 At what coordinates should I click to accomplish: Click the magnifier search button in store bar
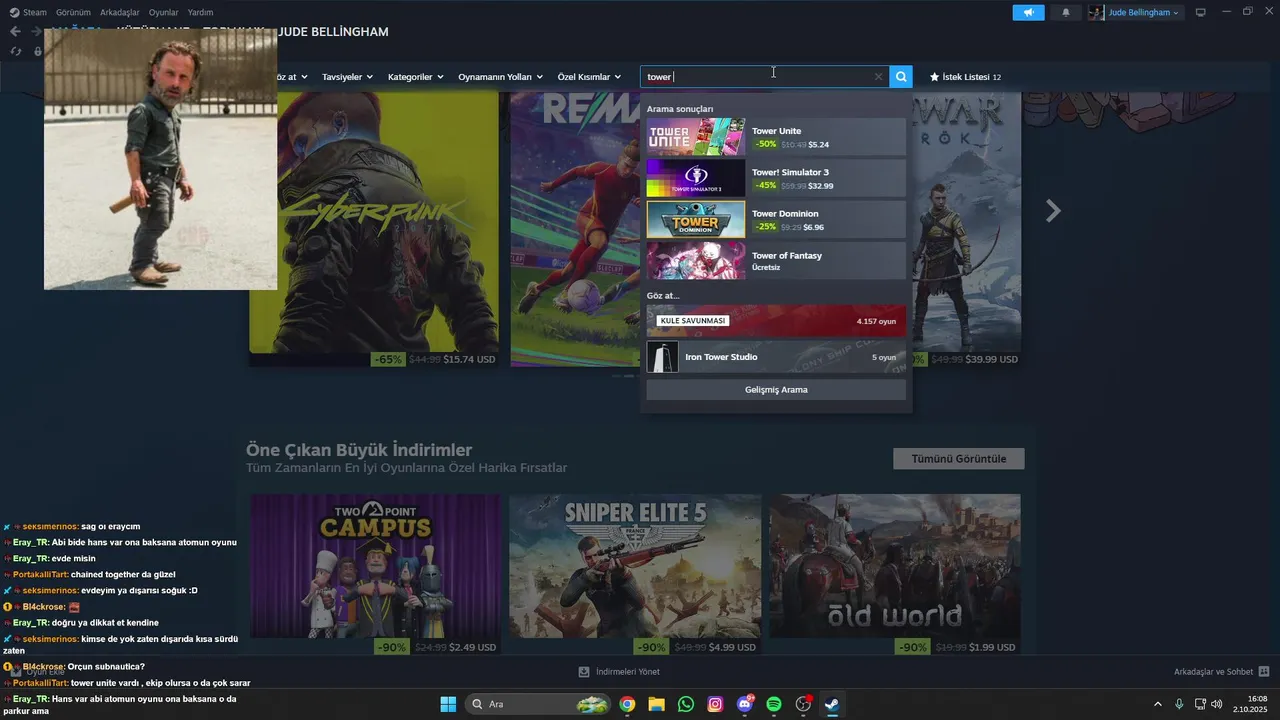coord(901,77)
